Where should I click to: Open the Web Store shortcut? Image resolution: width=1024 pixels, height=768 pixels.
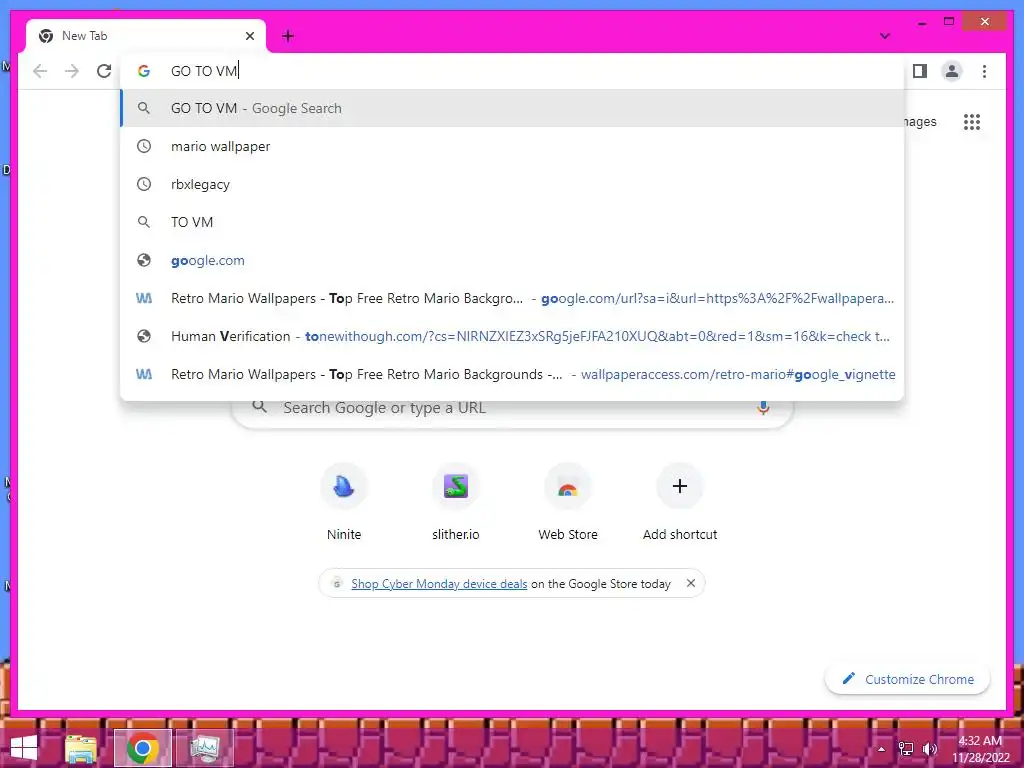coord(568,502)
